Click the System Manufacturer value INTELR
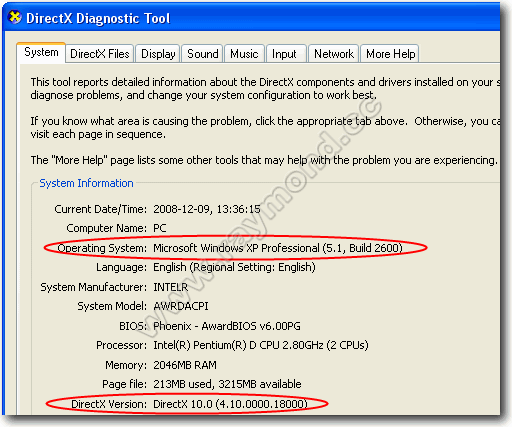 (x=170, y=287)
